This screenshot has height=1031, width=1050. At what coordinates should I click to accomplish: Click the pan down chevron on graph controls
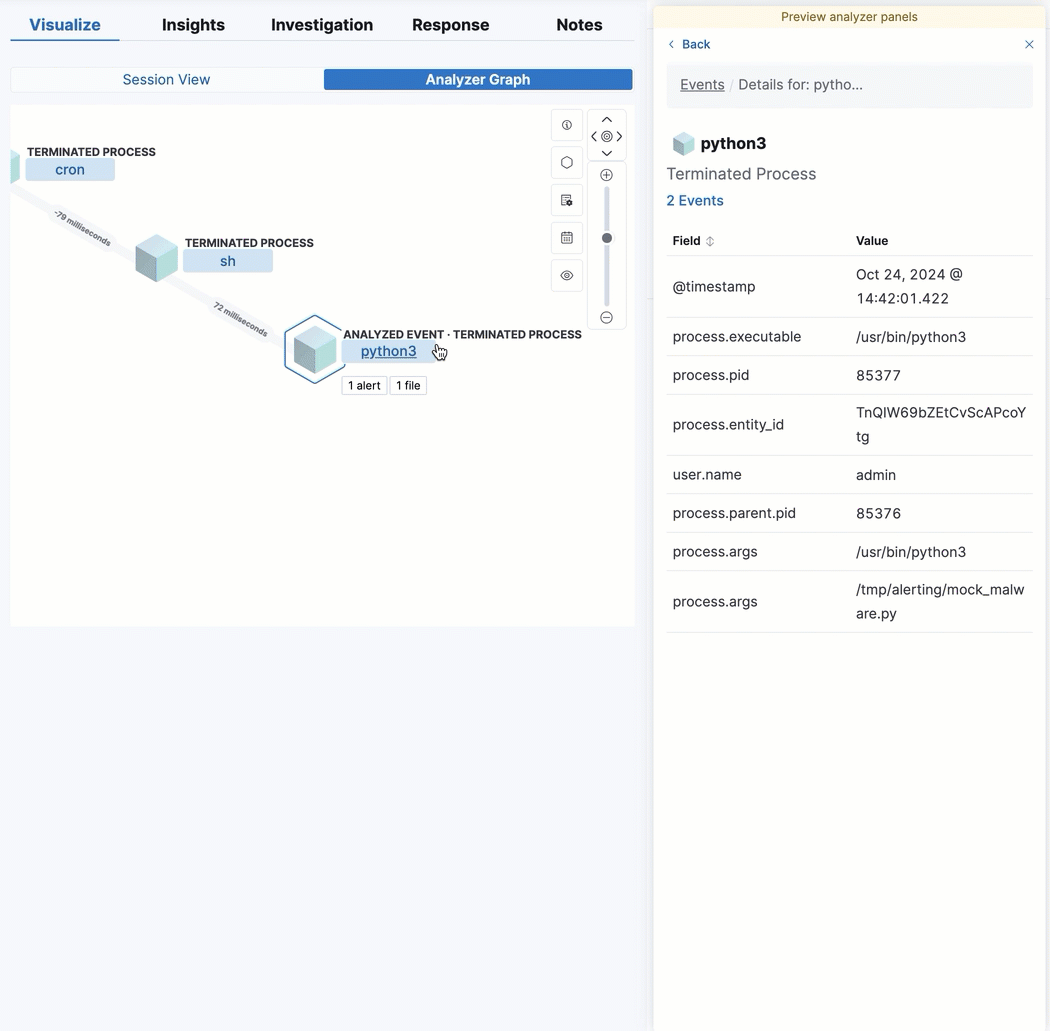[x=607, y=154]
